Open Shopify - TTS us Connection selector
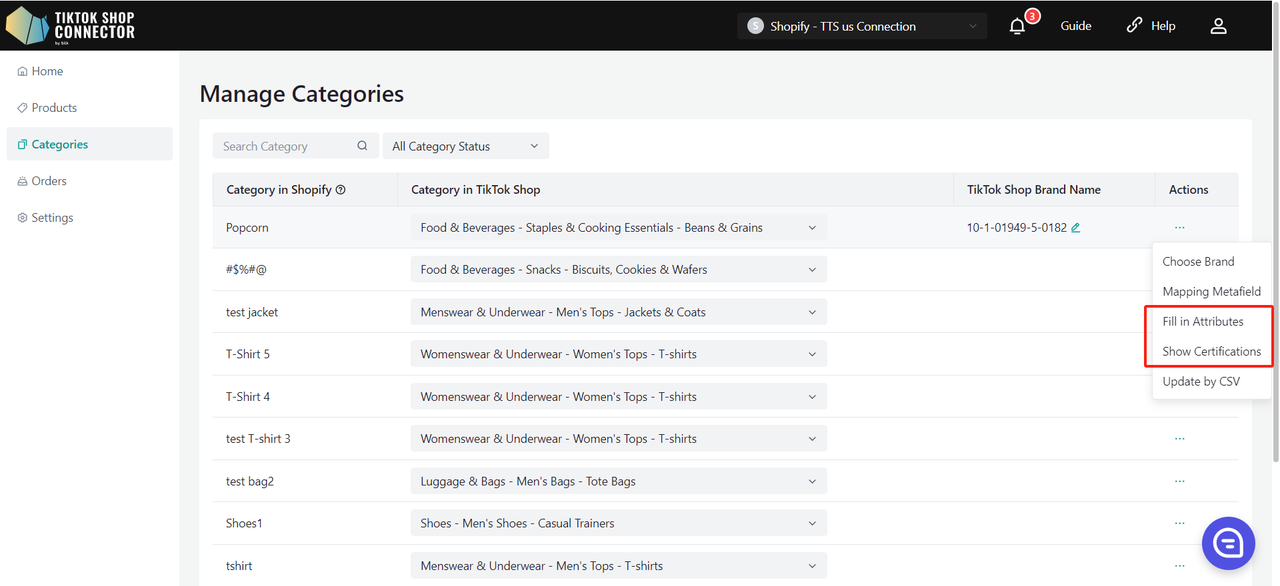Screen dimensions: 1280x586 [861, 27]
